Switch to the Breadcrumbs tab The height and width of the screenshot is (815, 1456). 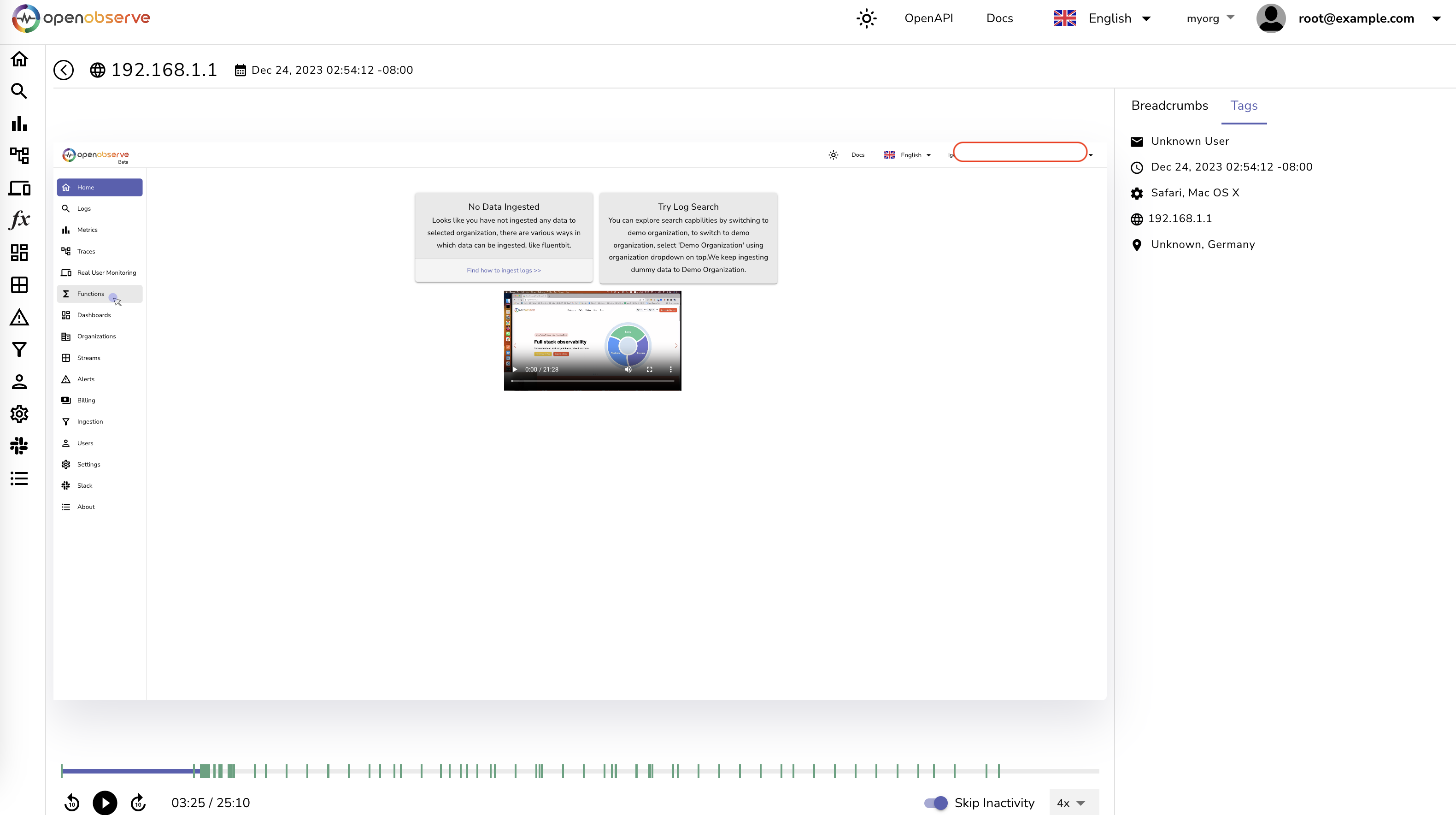[x=1170, y=105]
